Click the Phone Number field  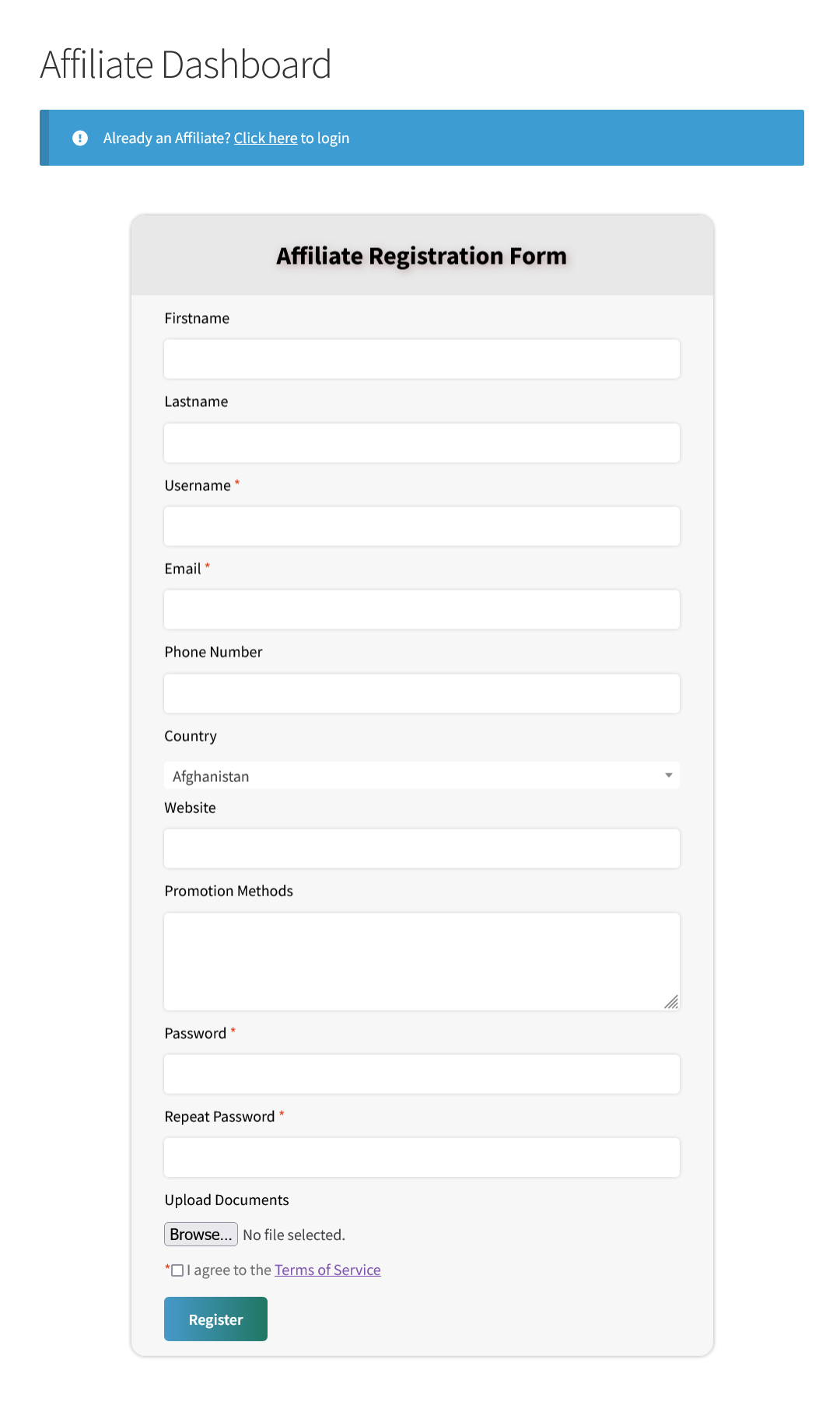click(x=421, y=692)
